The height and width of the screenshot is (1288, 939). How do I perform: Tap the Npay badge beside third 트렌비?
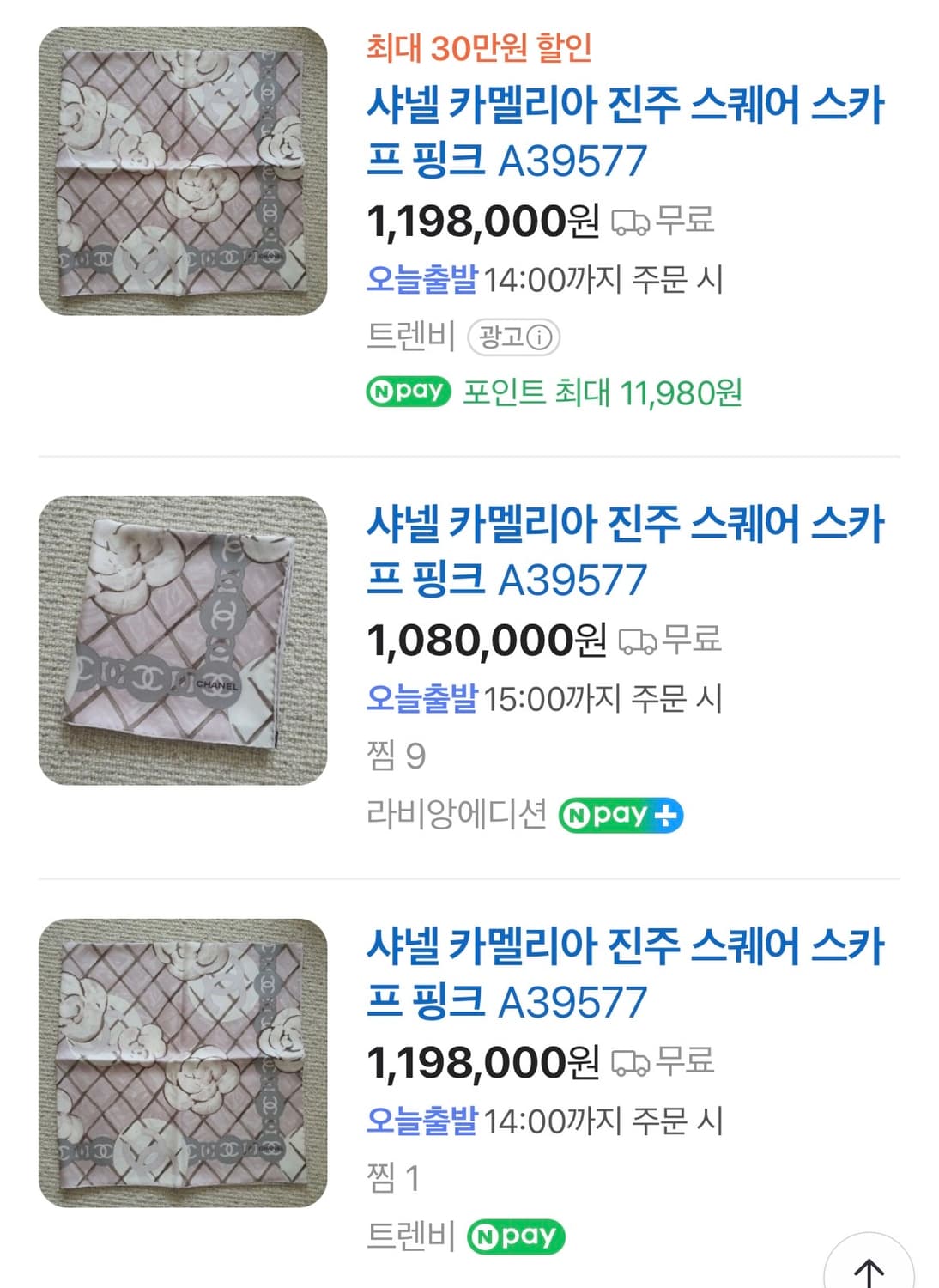coord(516,1236)
